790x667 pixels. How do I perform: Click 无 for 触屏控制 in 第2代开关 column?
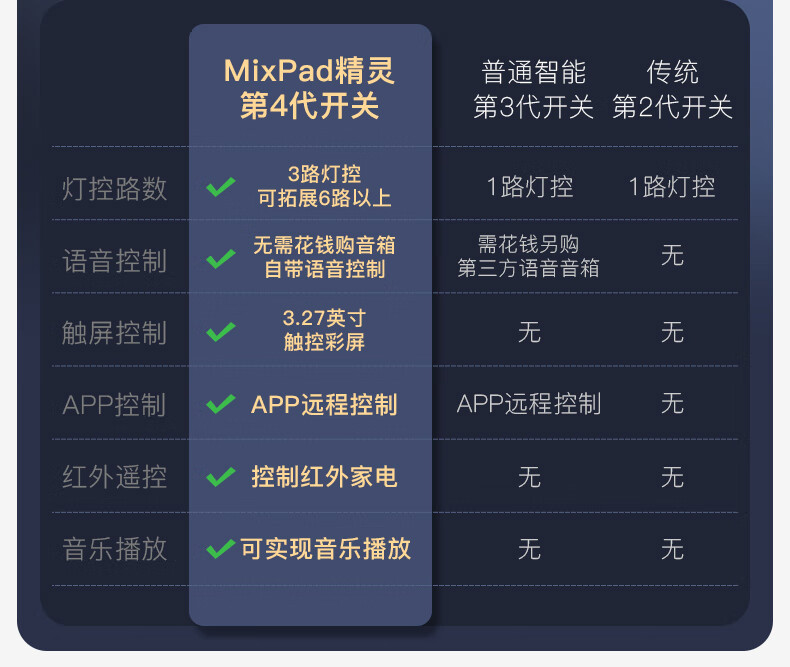coord(672,332)
